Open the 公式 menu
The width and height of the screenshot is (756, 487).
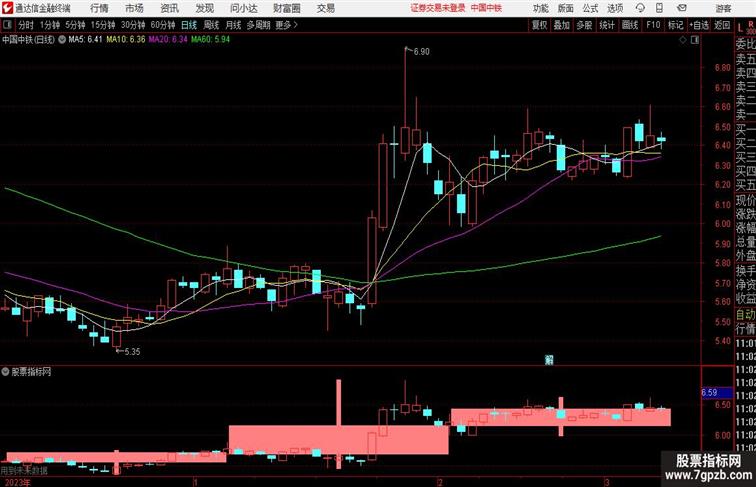click(x=590, y=8)
